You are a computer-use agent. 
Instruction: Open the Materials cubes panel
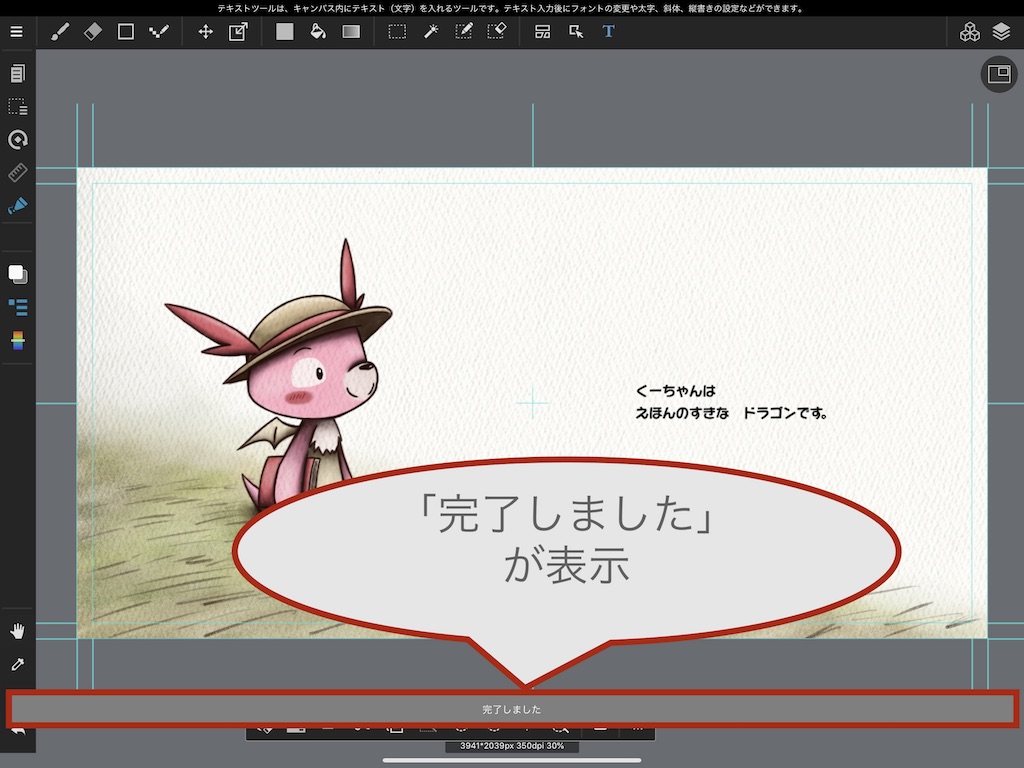969,32
